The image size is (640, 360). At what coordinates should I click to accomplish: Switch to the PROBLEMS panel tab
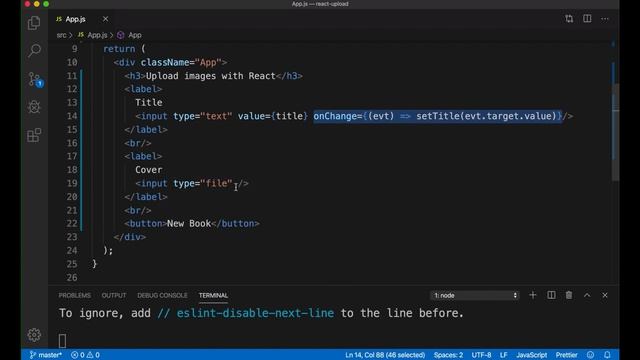[x=74, y=296]
